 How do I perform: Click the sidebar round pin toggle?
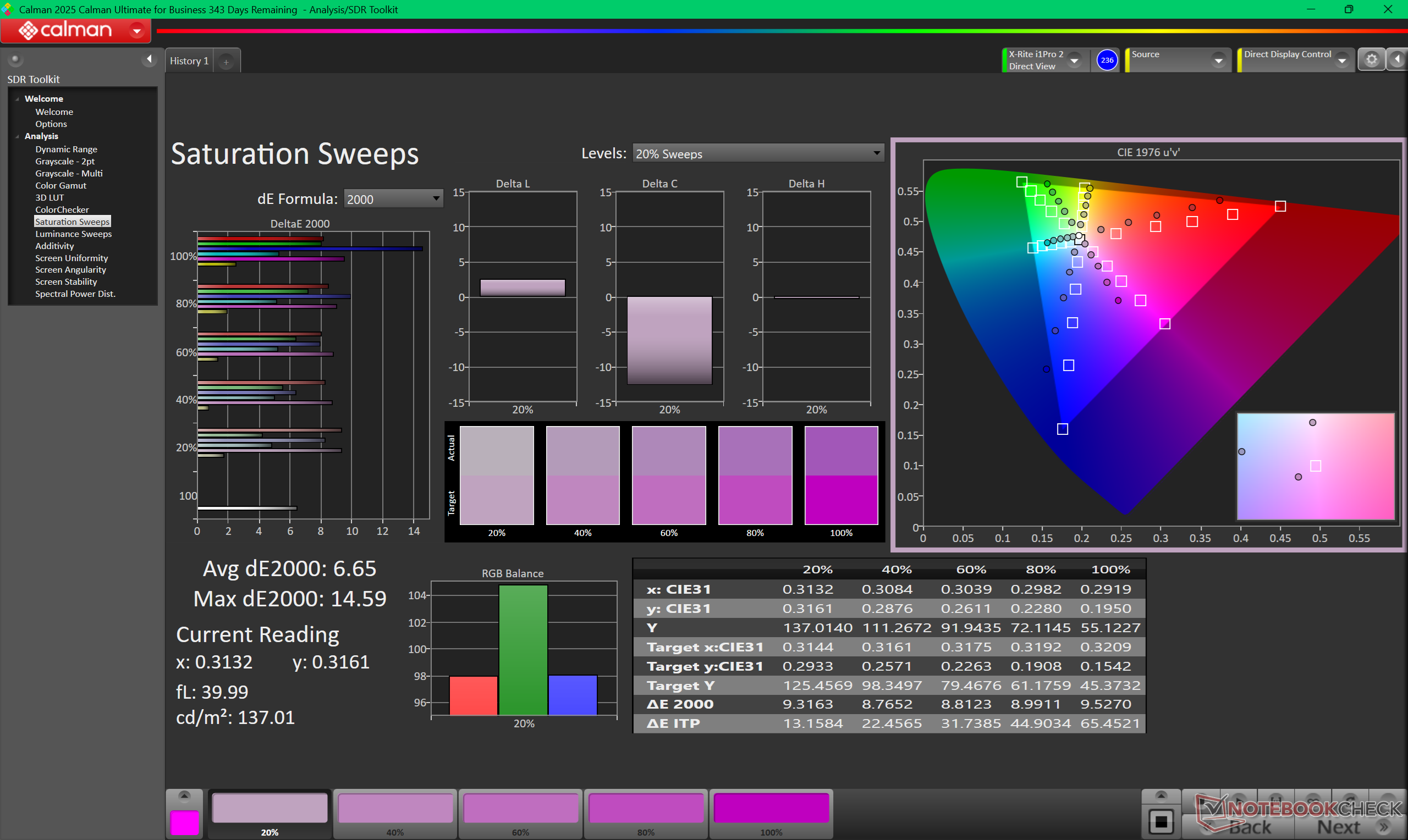pyautogui.click(x=15, y=59)
